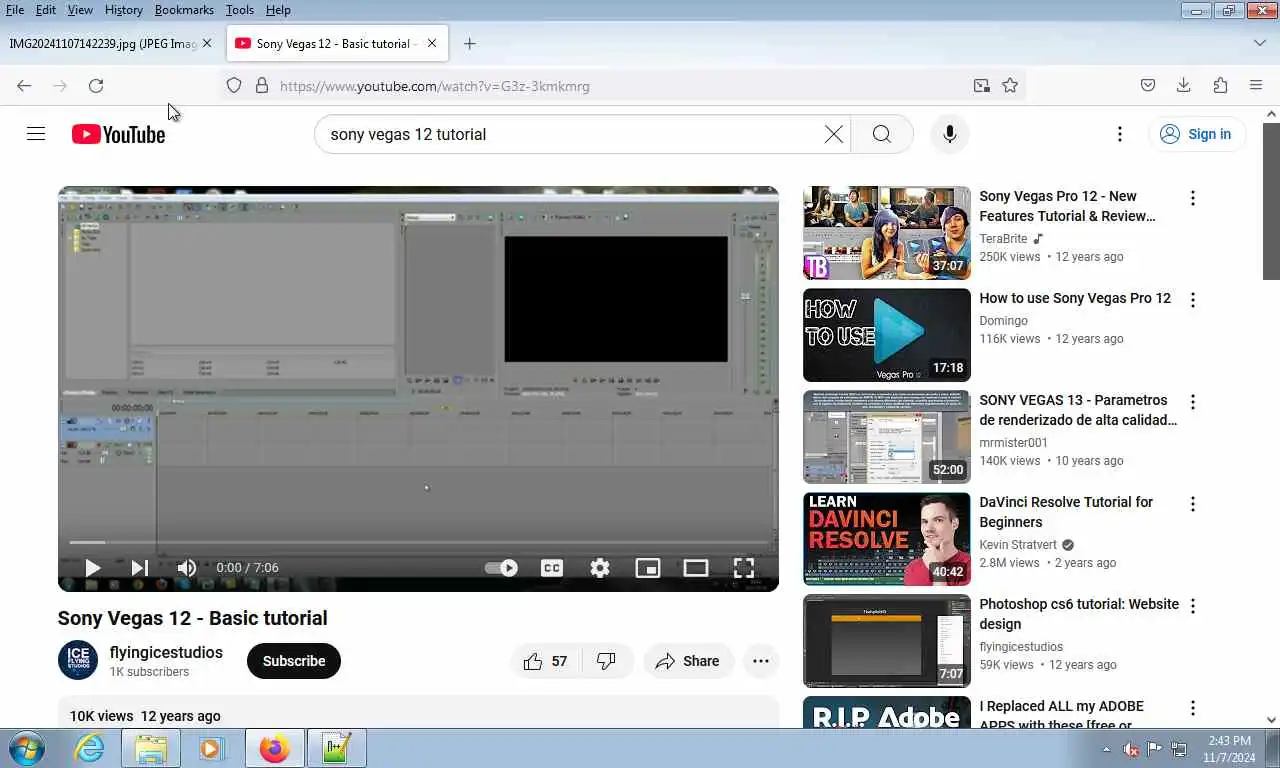Reload the current page
Viewport: 1280px width, 768px height.
point(96,86)
